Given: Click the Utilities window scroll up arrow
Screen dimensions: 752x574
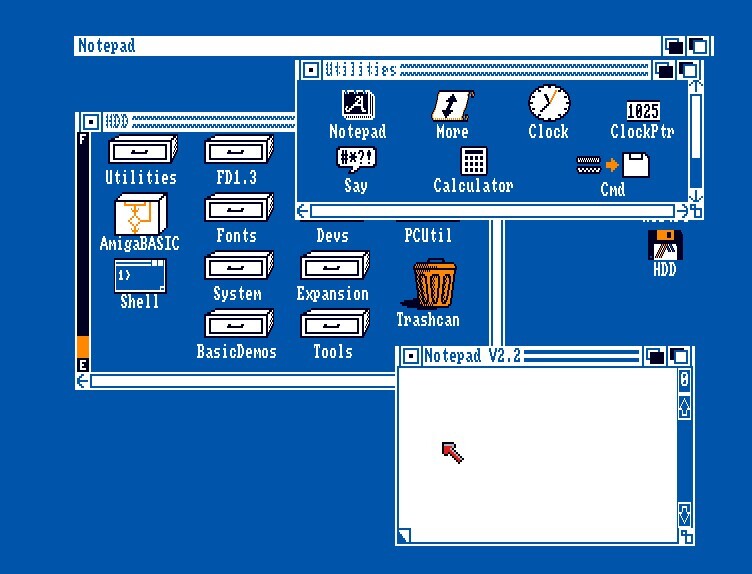Looking at the screenshot, I should coord(695,87).
